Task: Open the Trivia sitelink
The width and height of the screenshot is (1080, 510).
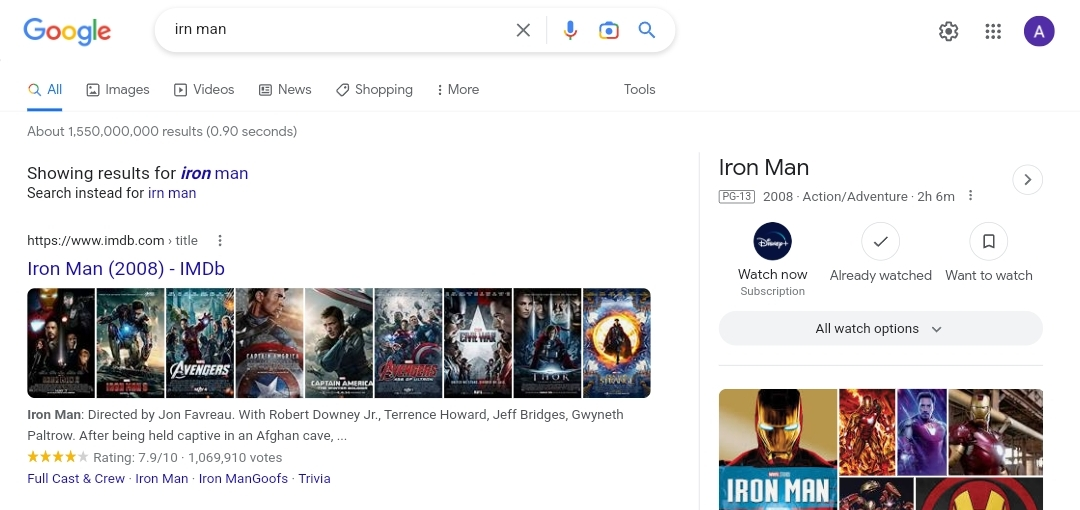Action: 314,478
